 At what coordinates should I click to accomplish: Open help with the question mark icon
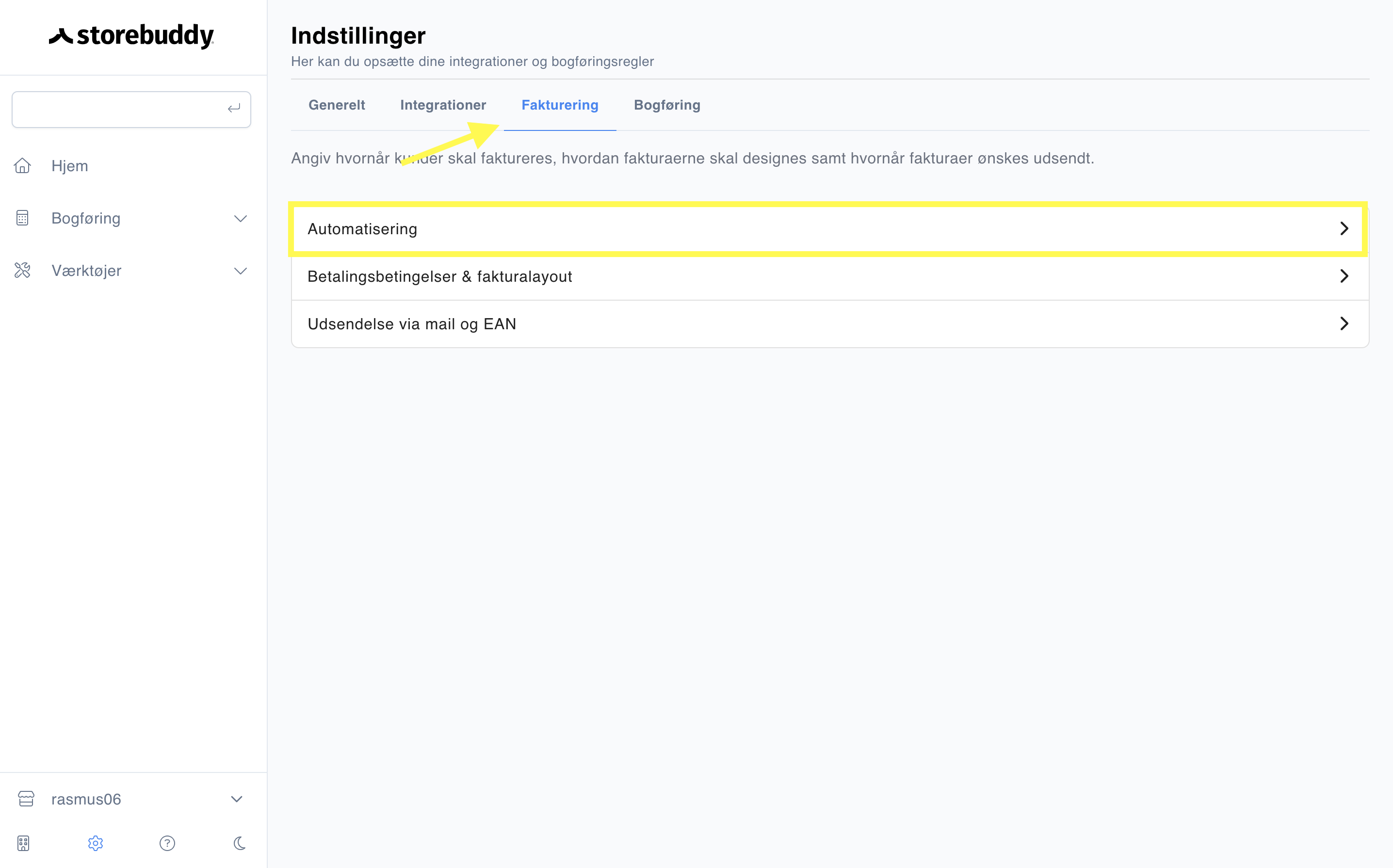(x=167, y=843)
